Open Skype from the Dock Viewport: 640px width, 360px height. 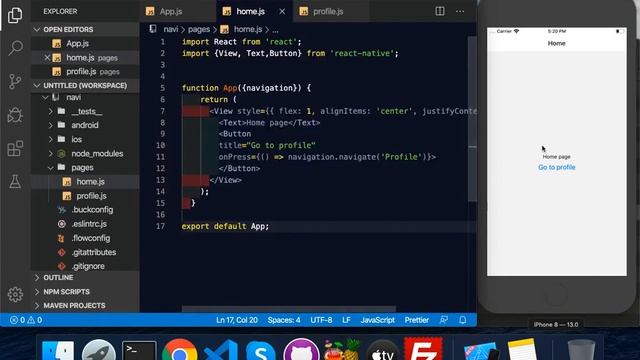tap(261, 350)
